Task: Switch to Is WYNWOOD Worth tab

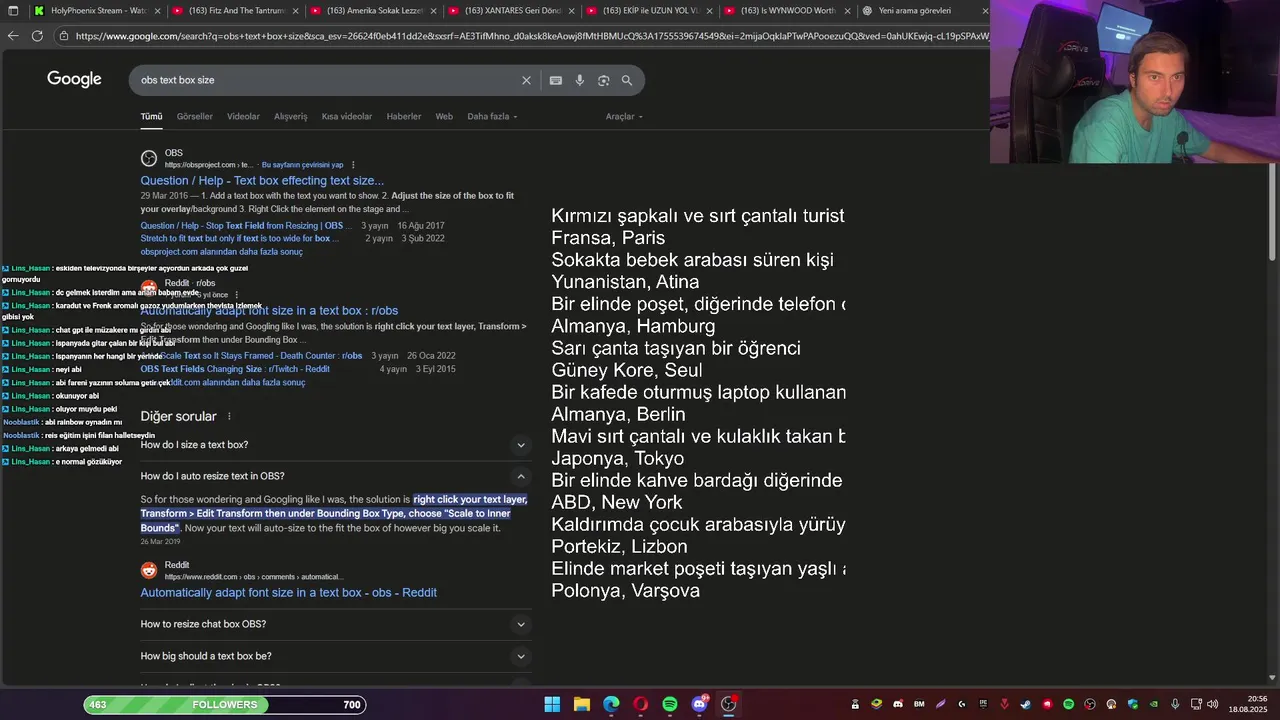Action: (789, 11)
